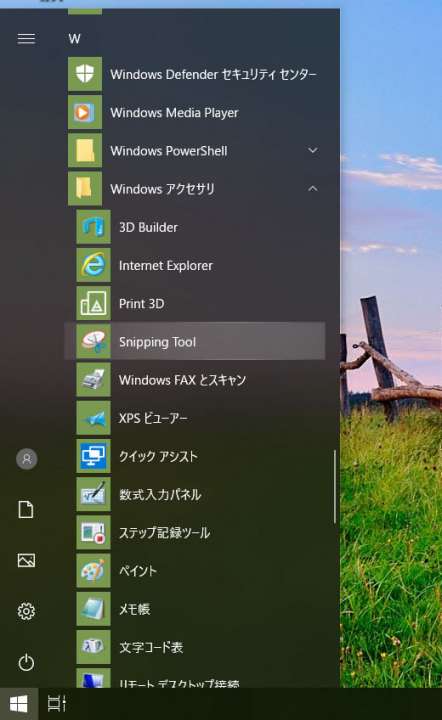Open ペイント from the app list

click(x=138, y=571)
